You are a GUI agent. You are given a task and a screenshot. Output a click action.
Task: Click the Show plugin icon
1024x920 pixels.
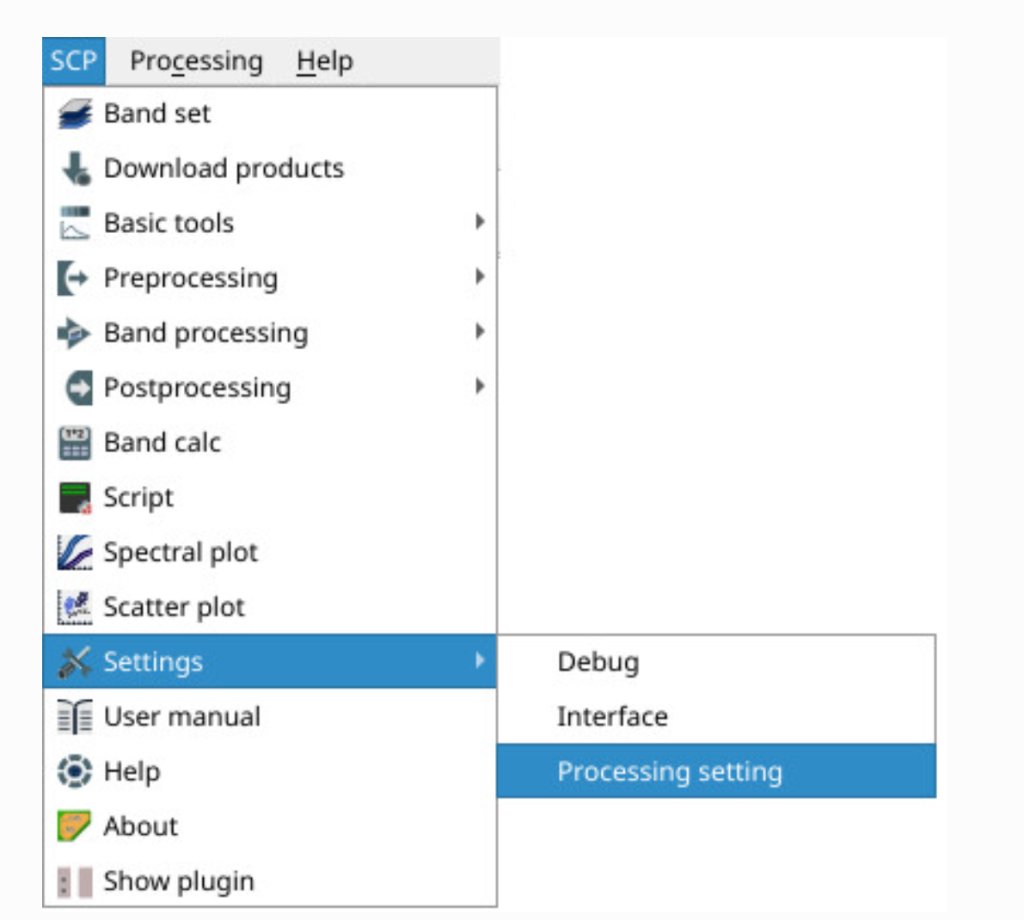coord(75,882)
